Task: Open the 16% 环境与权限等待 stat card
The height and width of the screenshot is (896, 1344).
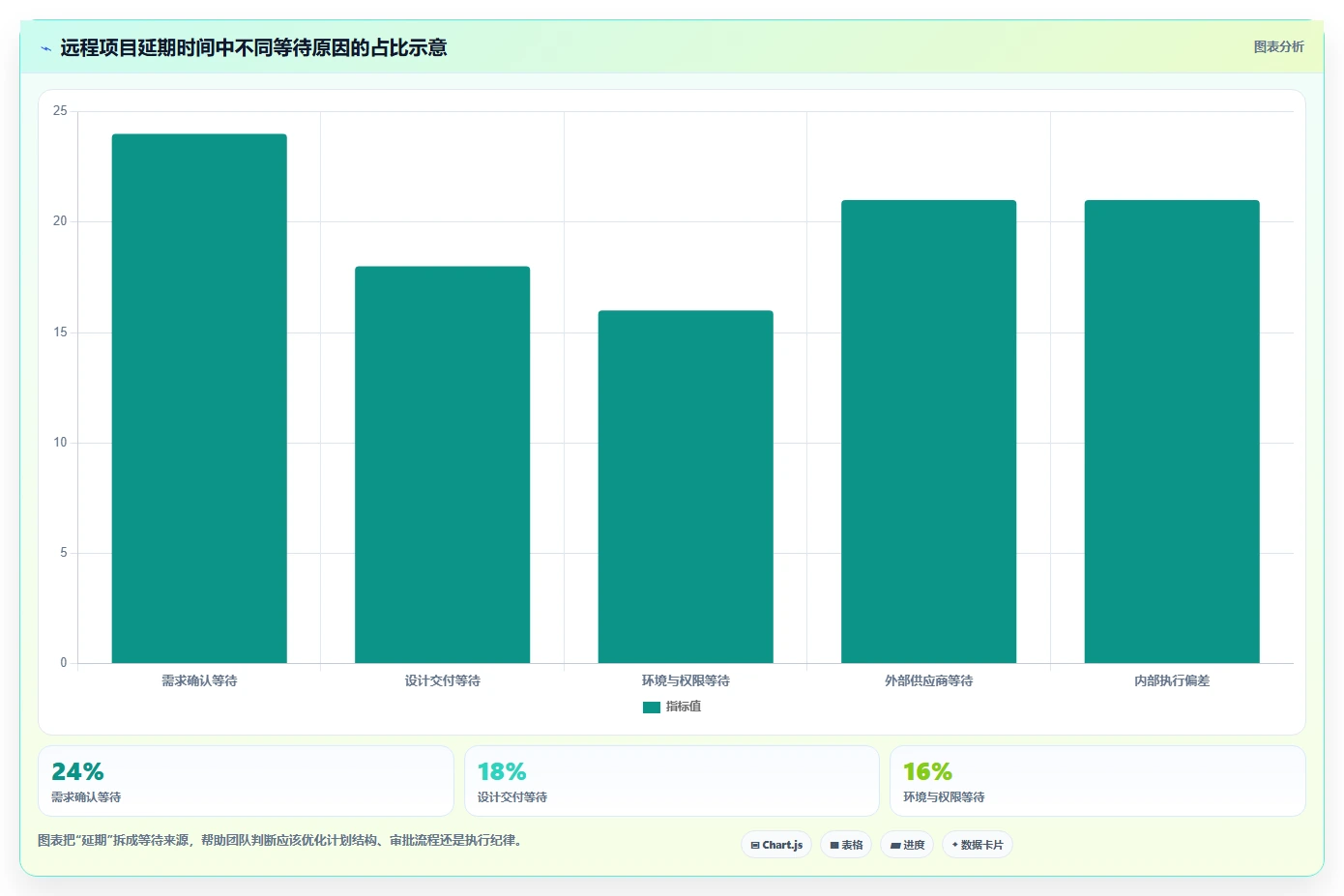Action: pyautogui.click(x=1097, y=781)
